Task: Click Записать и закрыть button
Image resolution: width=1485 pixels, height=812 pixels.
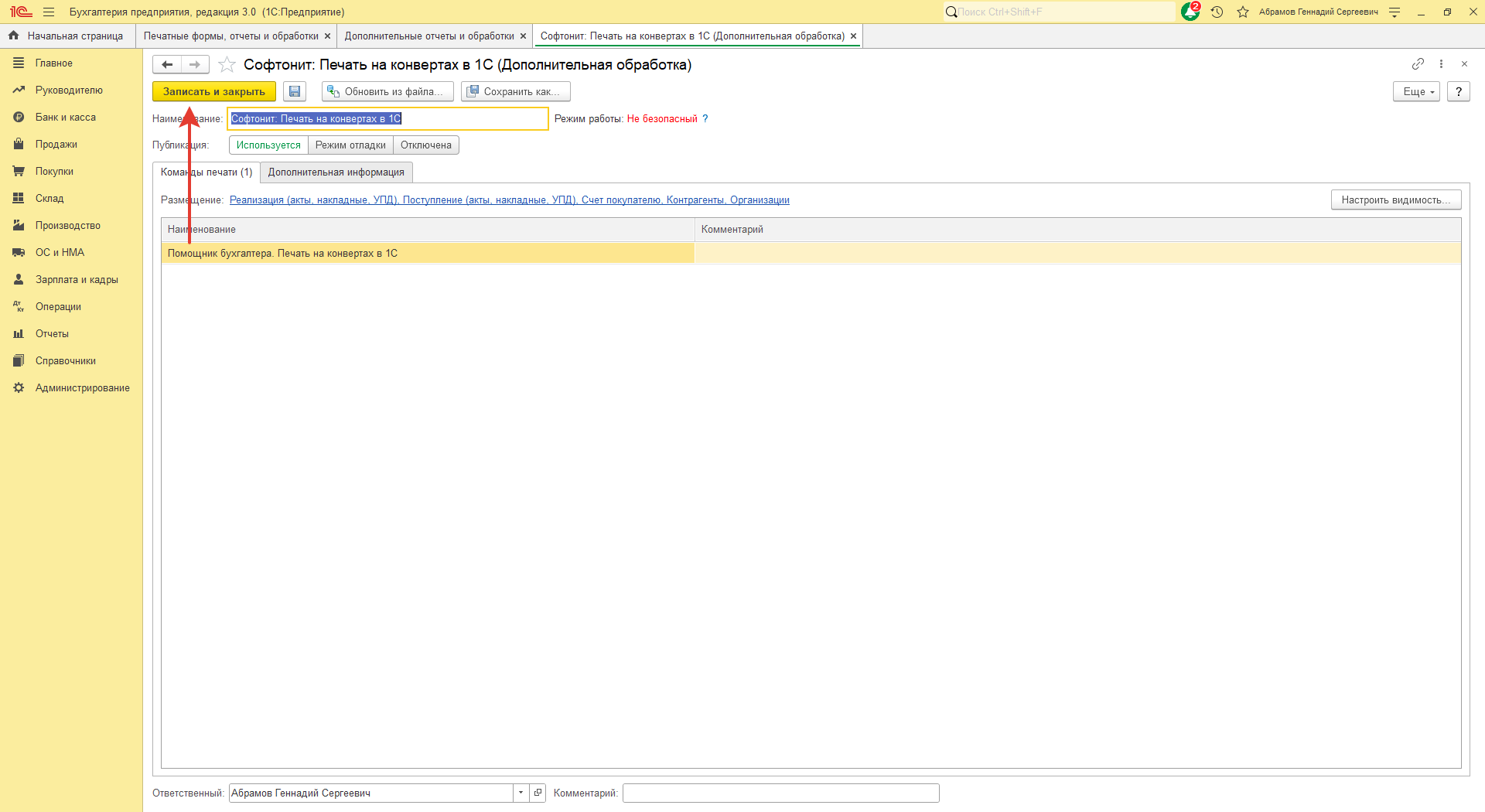Action: tap(213, 91)
